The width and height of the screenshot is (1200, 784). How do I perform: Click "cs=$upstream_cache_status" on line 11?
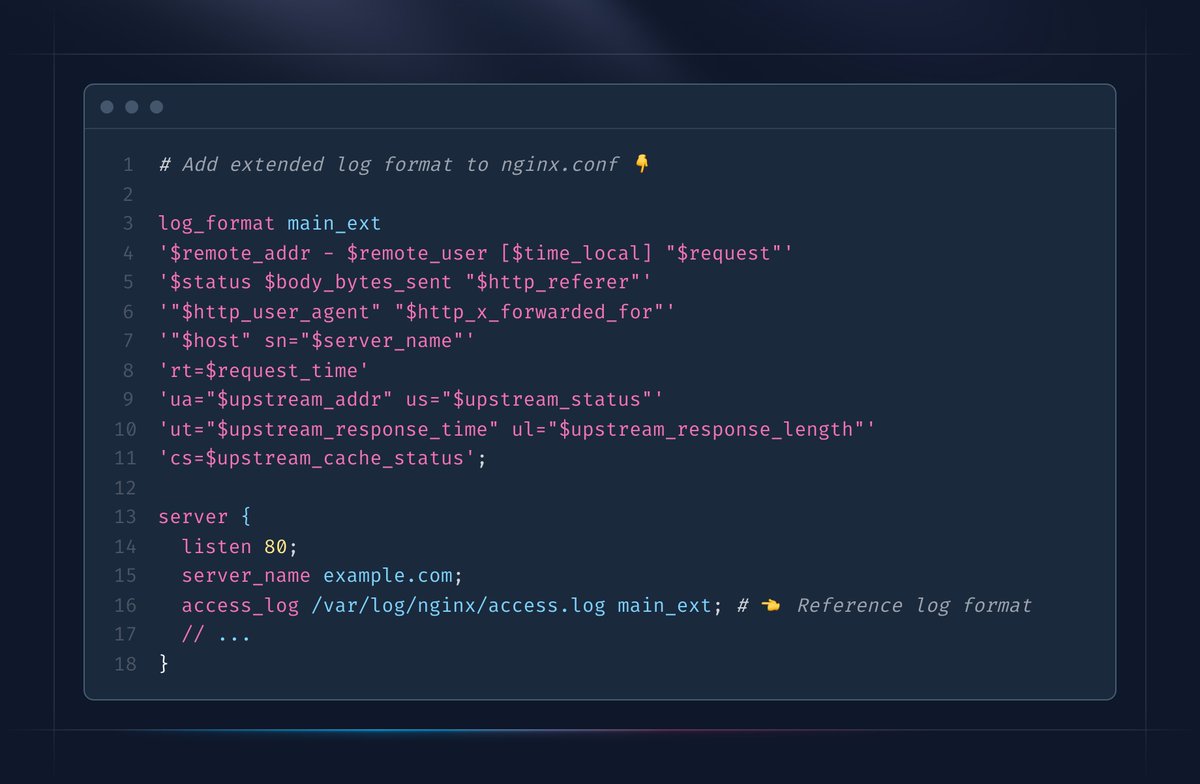317,459
